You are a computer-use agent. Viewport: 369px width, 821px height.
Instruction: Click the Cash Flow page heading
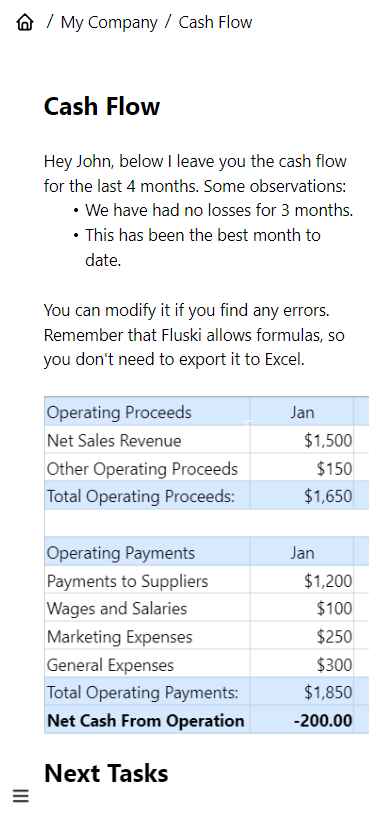tap(102, 106)
